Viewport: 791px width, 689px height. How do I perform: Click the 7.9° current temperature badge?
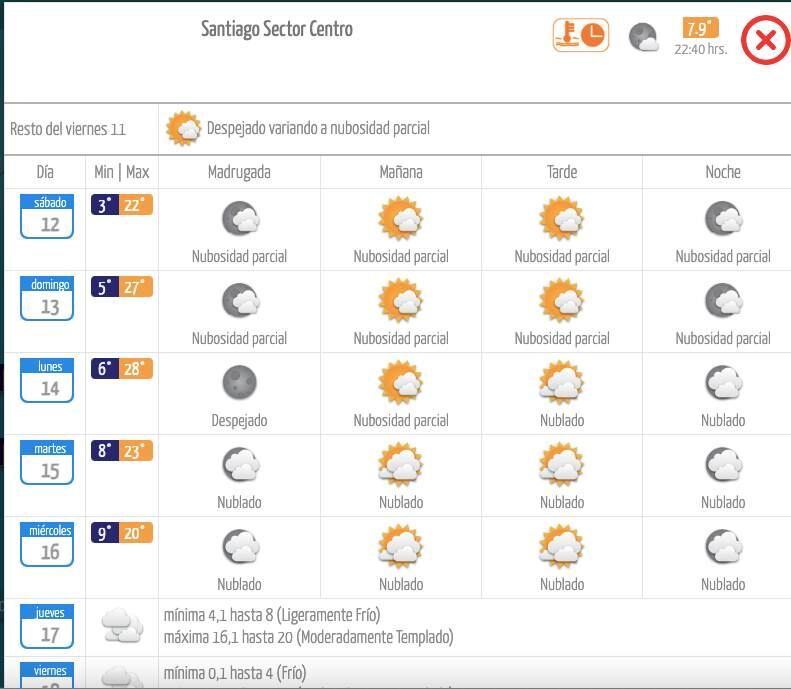click(x=700, y=28)
